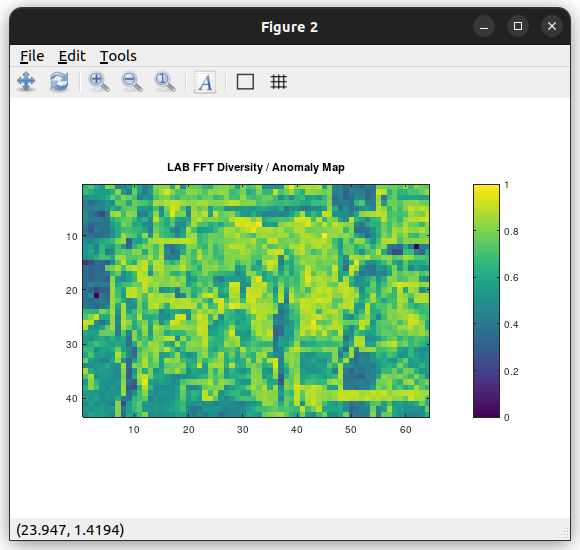This screenshot has width=580, height=550.
Task: Click the colorbar tick label 0.6
Action: point(511,278)
